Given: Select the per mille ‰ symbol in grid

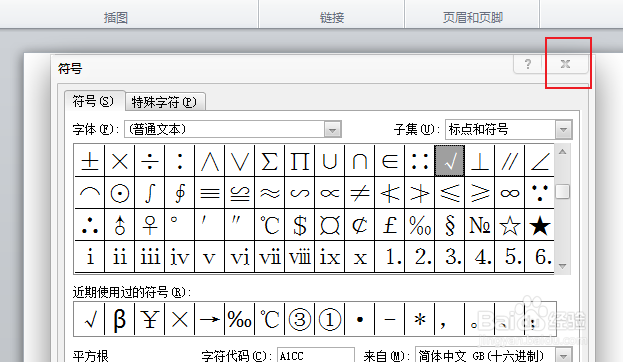Looking at the screenshot, I should point(420,225).
